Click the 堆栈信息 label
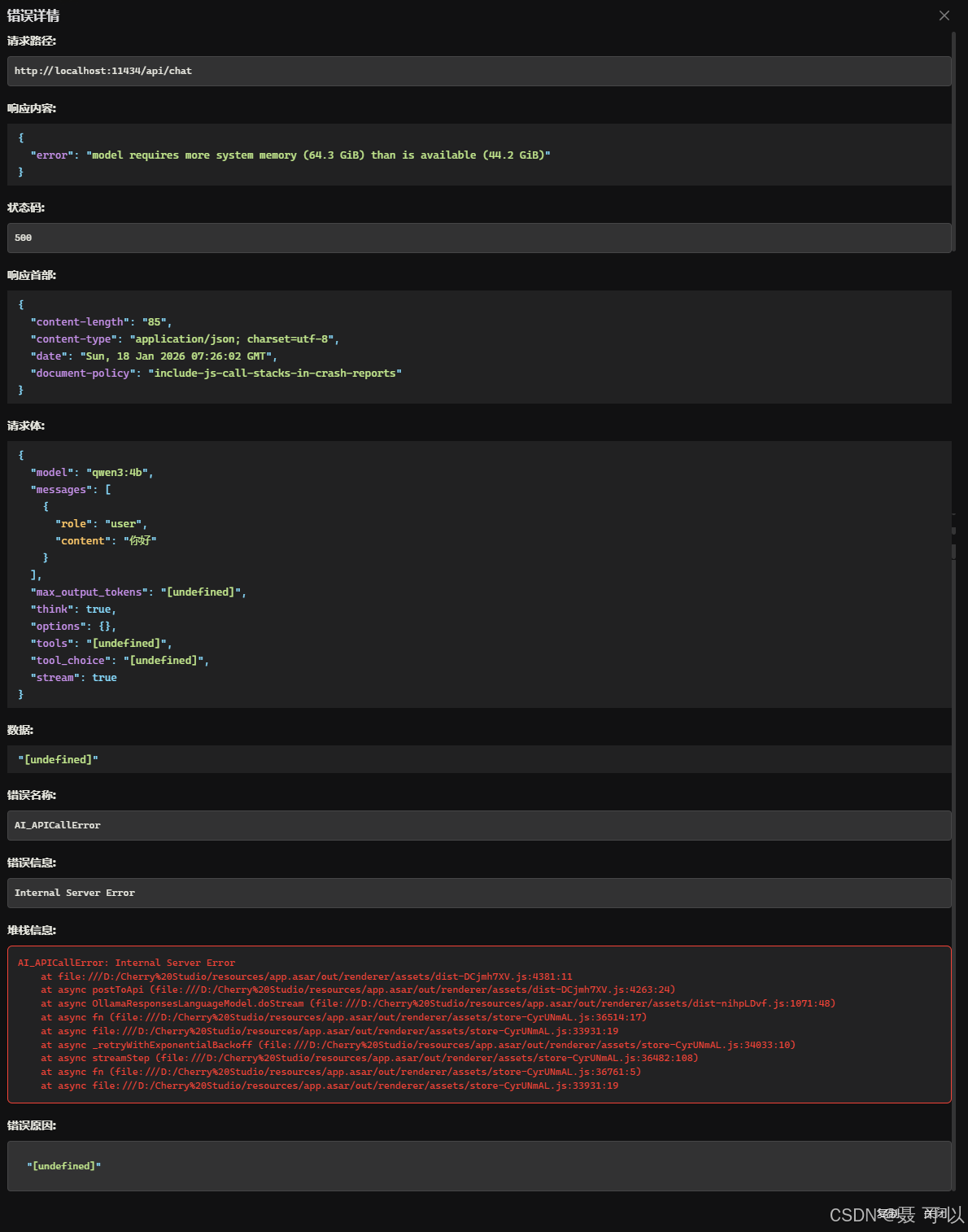Screen dimensions: 968x1232 tap(32, 930)
